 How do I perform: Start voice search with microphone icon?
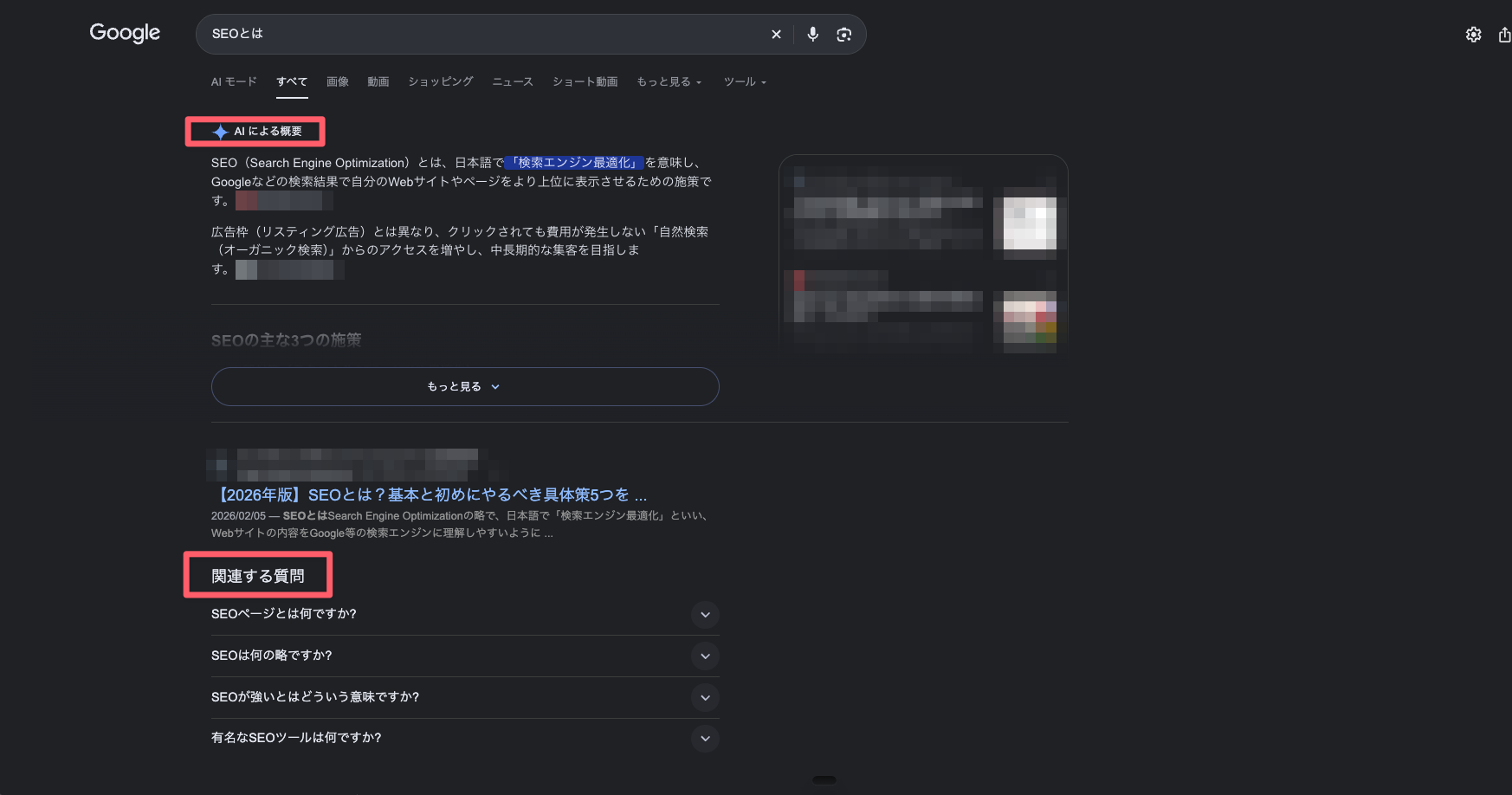pyautogui.click(x=812, y=35)
